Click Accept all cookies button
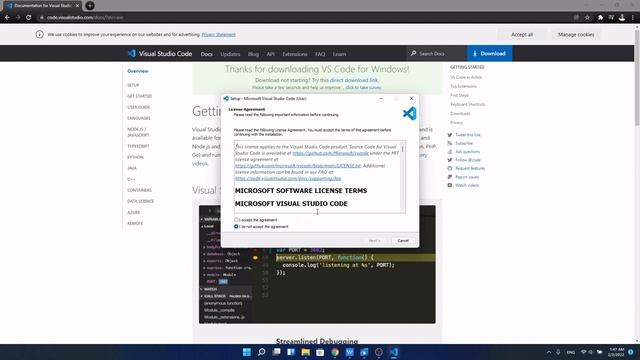This screenshot has height=360, width=640. pyautogui.click(x=522, y=35)
